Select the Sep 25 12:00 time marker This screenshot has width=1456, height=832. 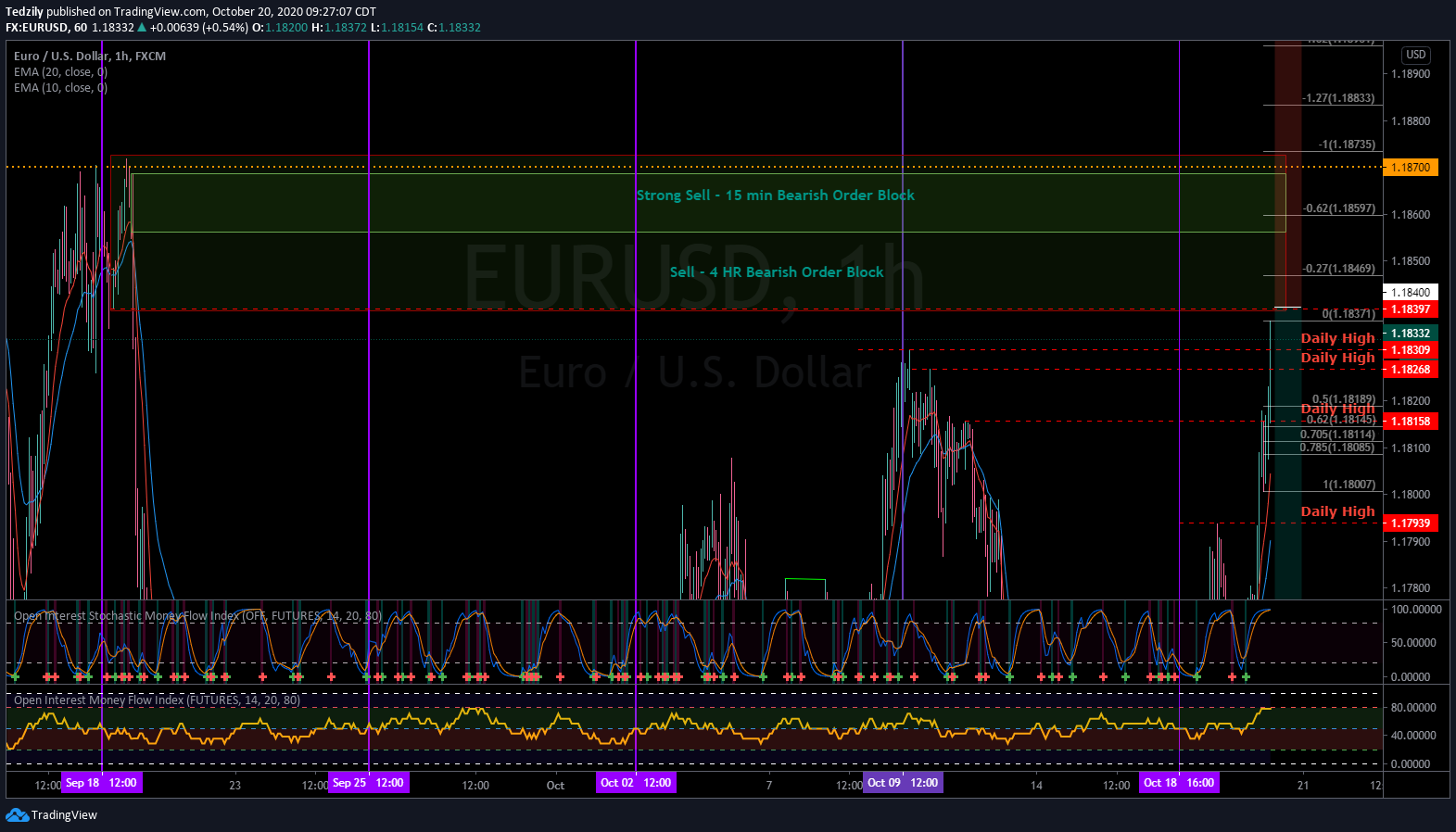pyautogui.click(x=368, y=783)
